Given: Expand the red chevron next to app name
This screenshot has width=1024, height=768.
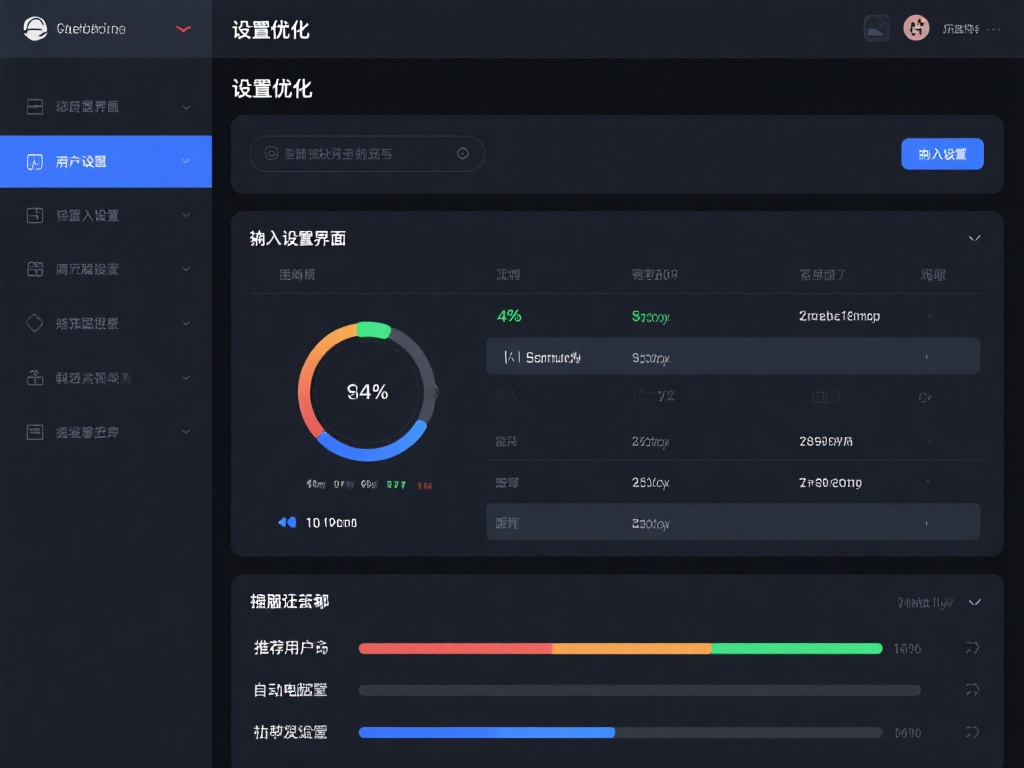Looking at the screenshot, I should (182, 28).
